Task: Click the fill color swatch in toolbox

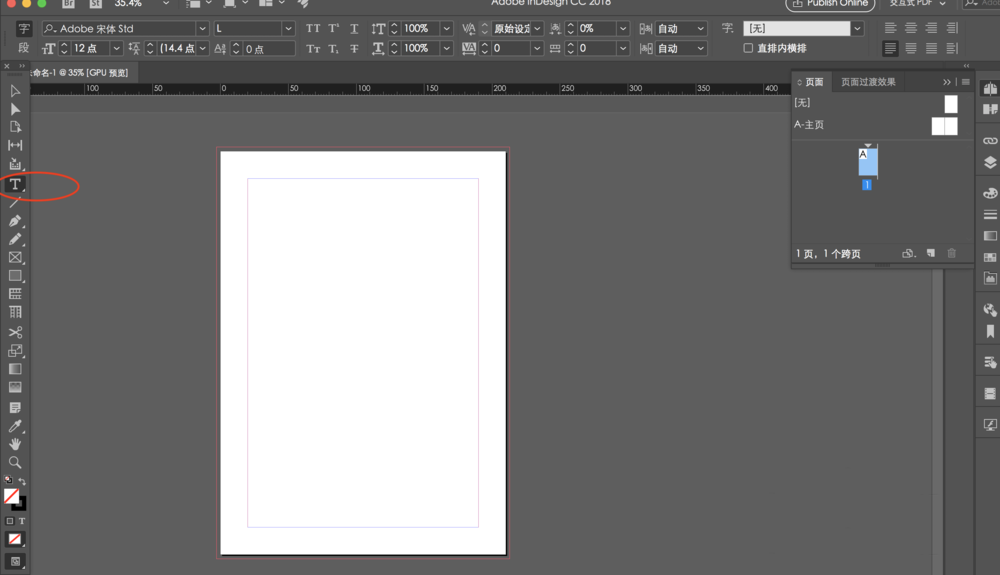Action: pyautogui.click(x=11, y=496)
